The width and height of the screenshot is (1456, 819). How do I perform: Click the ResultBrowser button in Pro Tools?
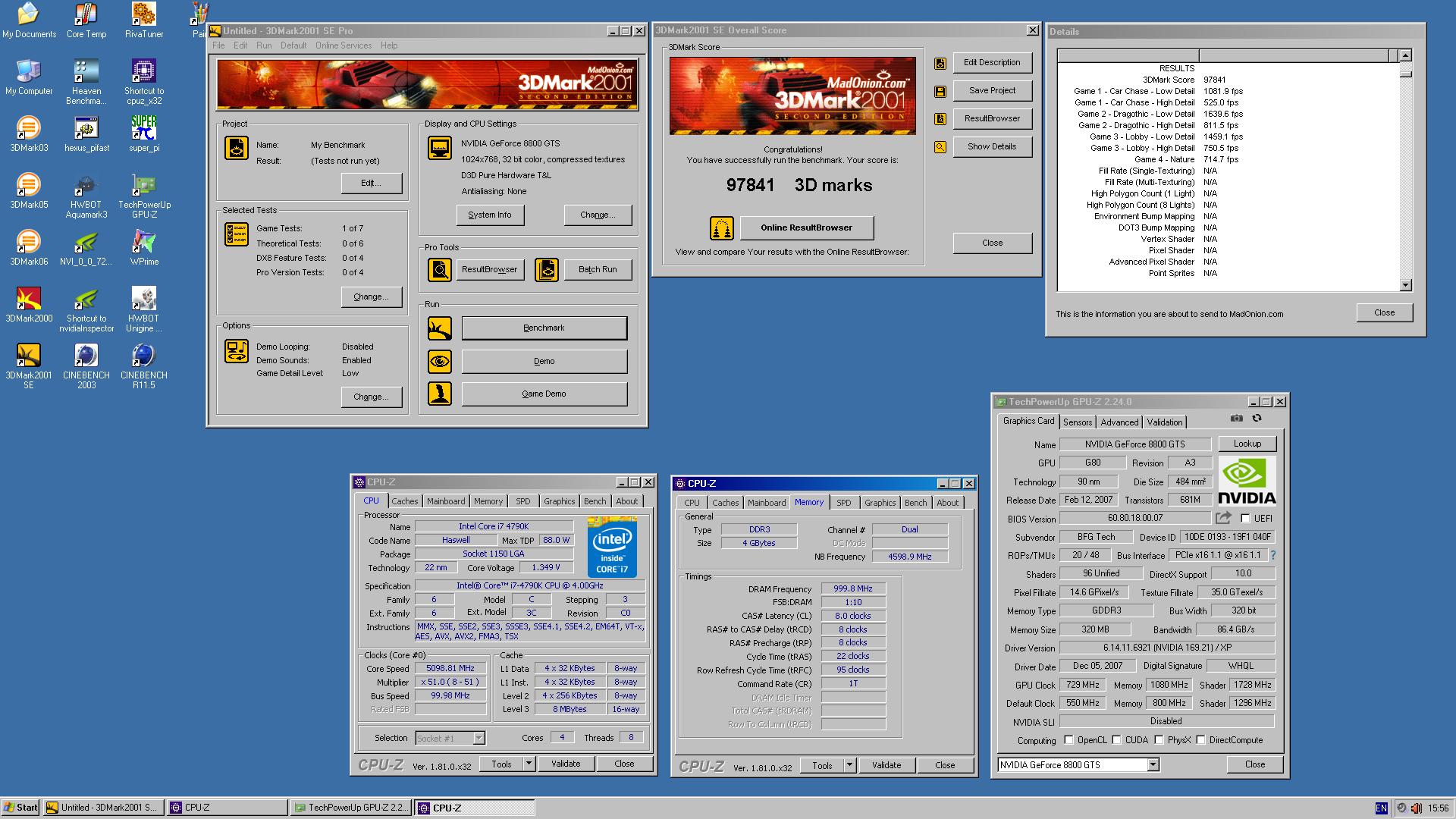pyautogui.click(x=489, y=269)
